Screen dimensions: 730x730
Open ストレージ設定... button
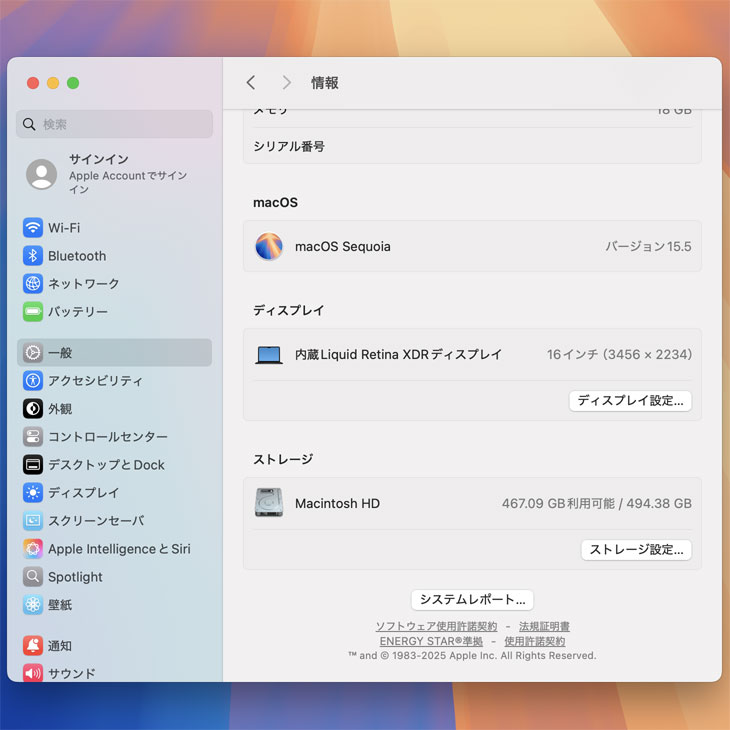(636, 550)
